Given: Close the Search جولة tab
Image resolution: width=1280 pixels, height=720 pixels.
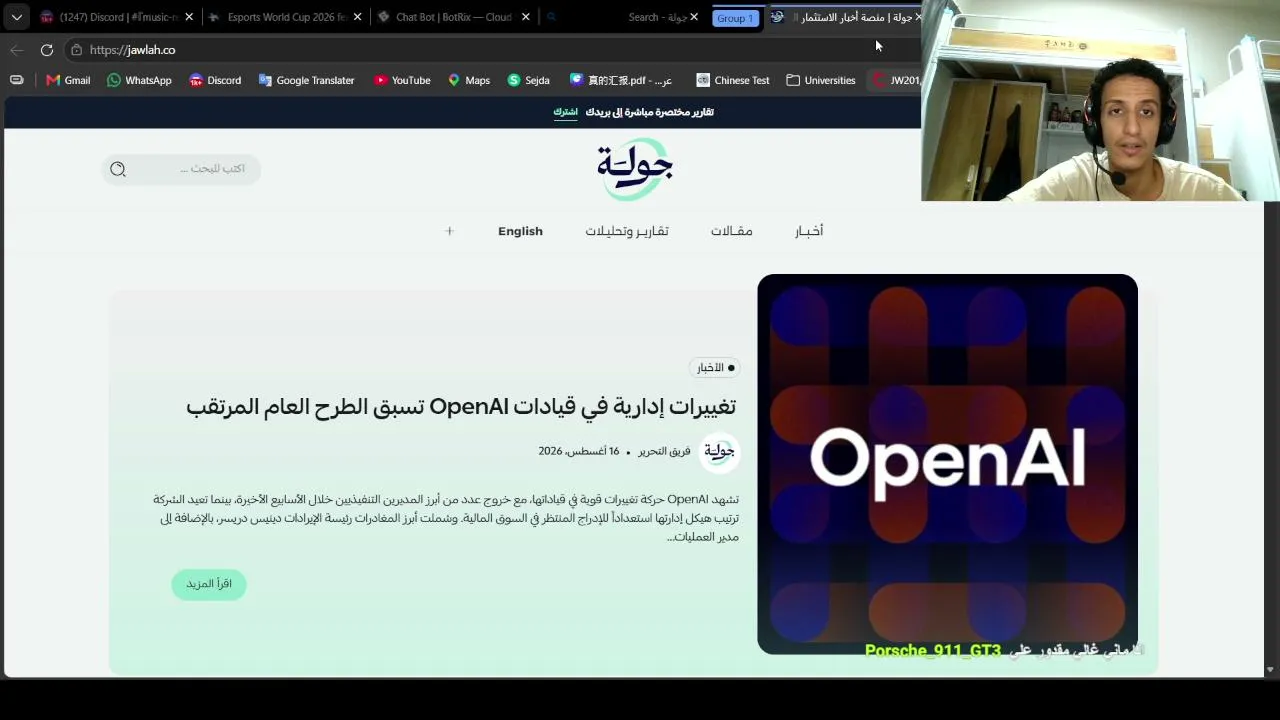Looking at the screenshot, I should coord(693,17).
